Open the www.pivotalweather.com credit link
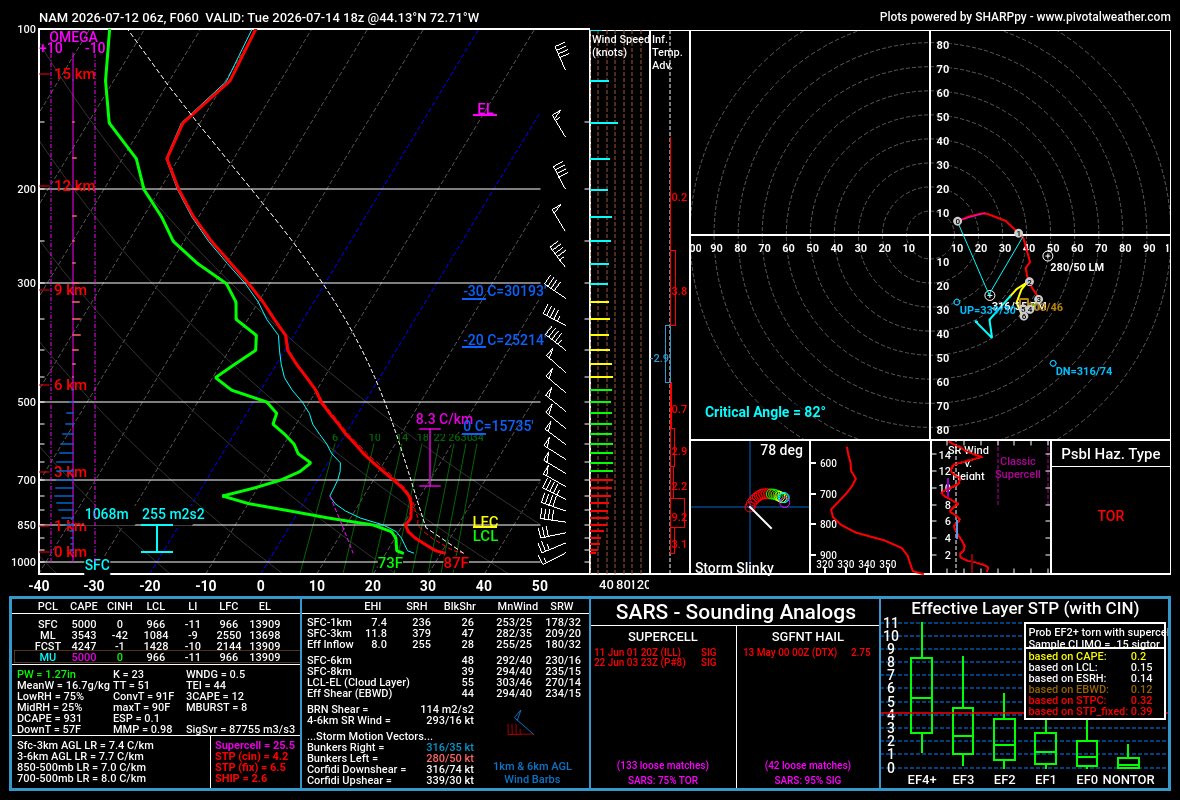The image size is (1180, 800). click(1103, 17)
